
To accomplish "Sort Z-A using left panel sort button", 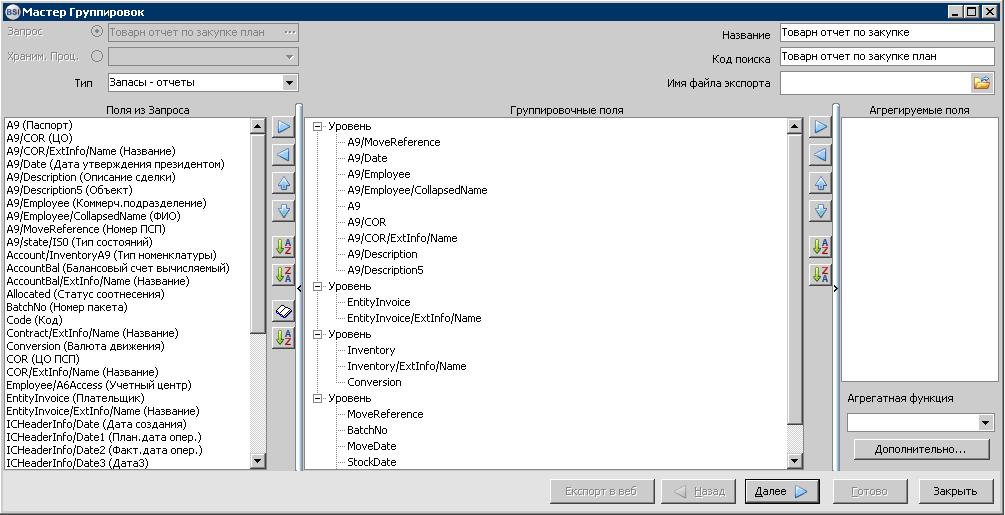I will click(x=283, y=274).
